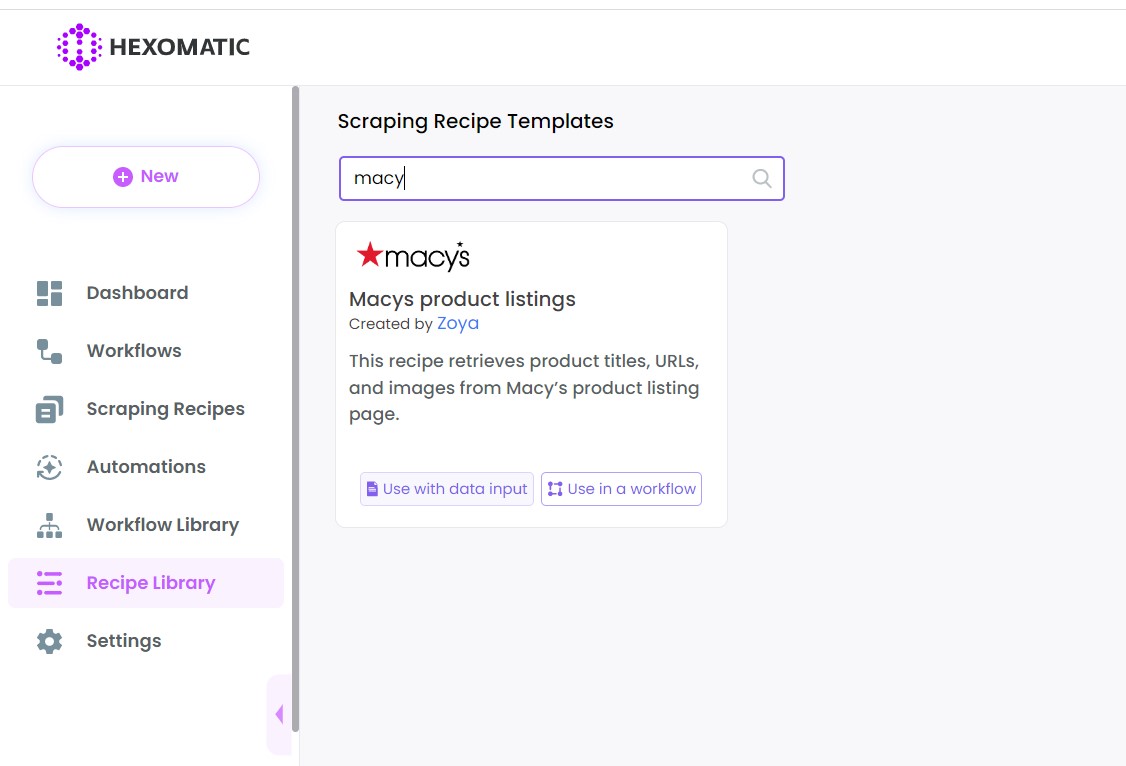
Task: Collapse the sidebar with the chevron arrow
Action: pos(279,714)
